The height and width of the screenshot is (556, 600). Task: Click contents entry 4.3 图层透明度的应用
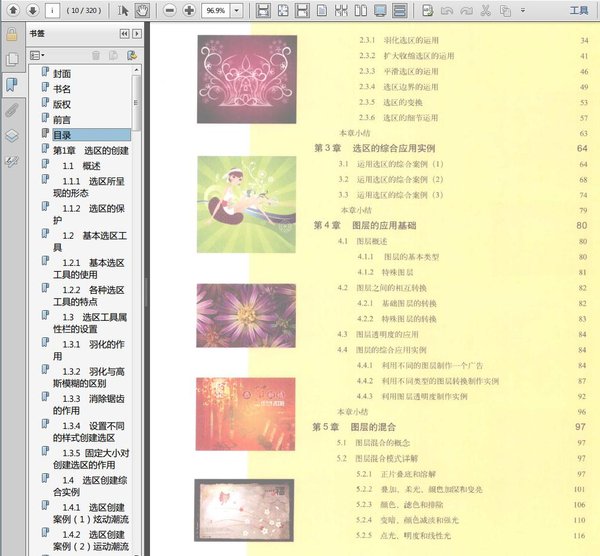(x=378, y=334)
